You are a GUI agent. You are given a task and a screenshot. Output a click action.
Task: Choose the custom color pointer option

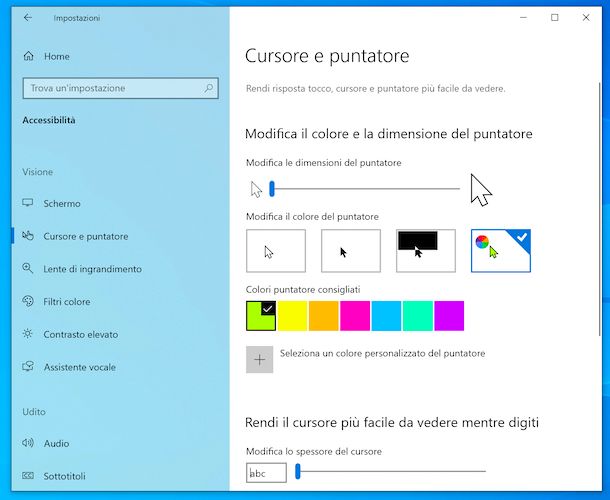[x=501, y=251]
